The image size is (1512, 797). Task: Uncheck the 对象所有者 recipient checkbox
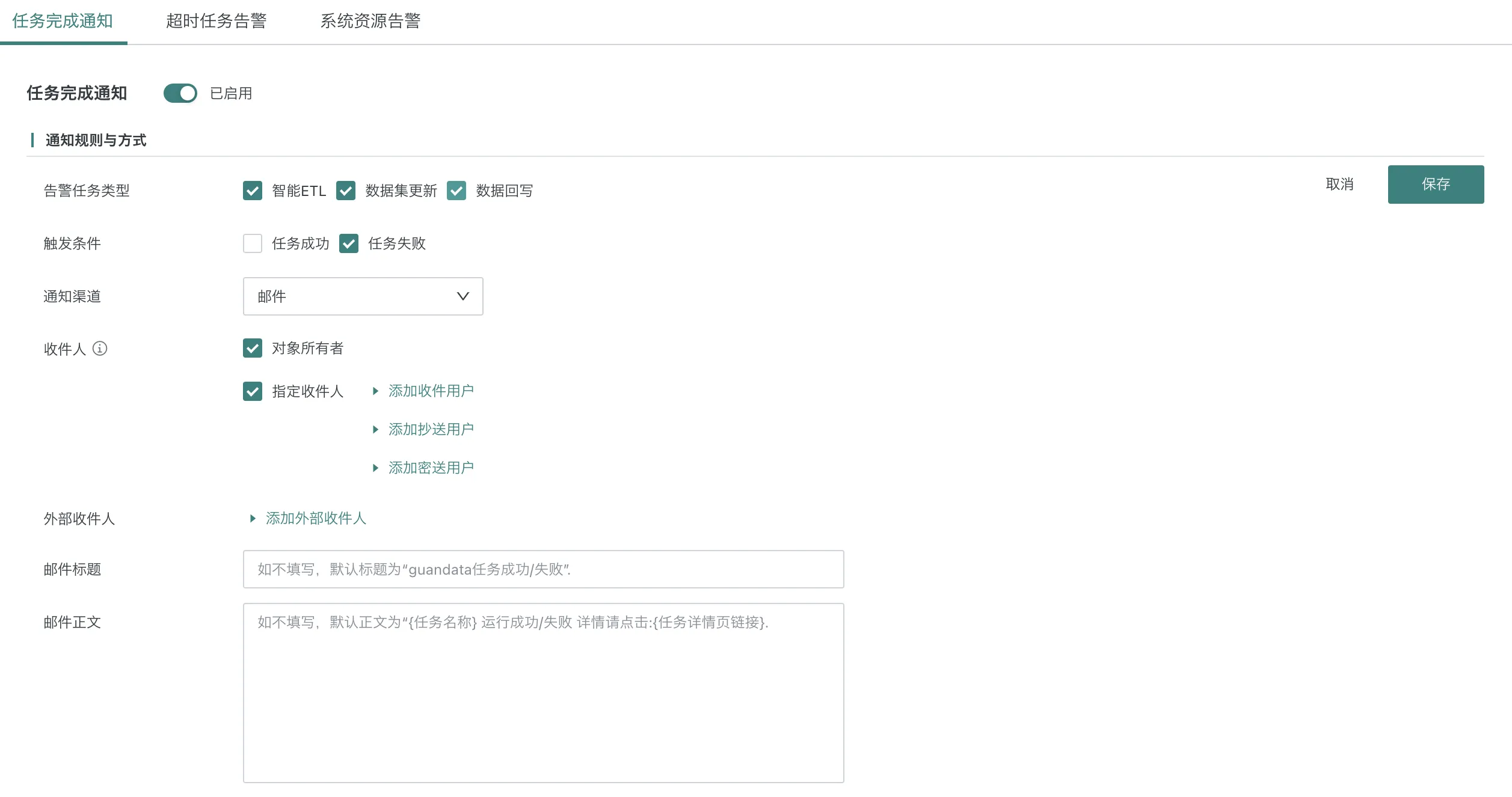pos(253,348)
